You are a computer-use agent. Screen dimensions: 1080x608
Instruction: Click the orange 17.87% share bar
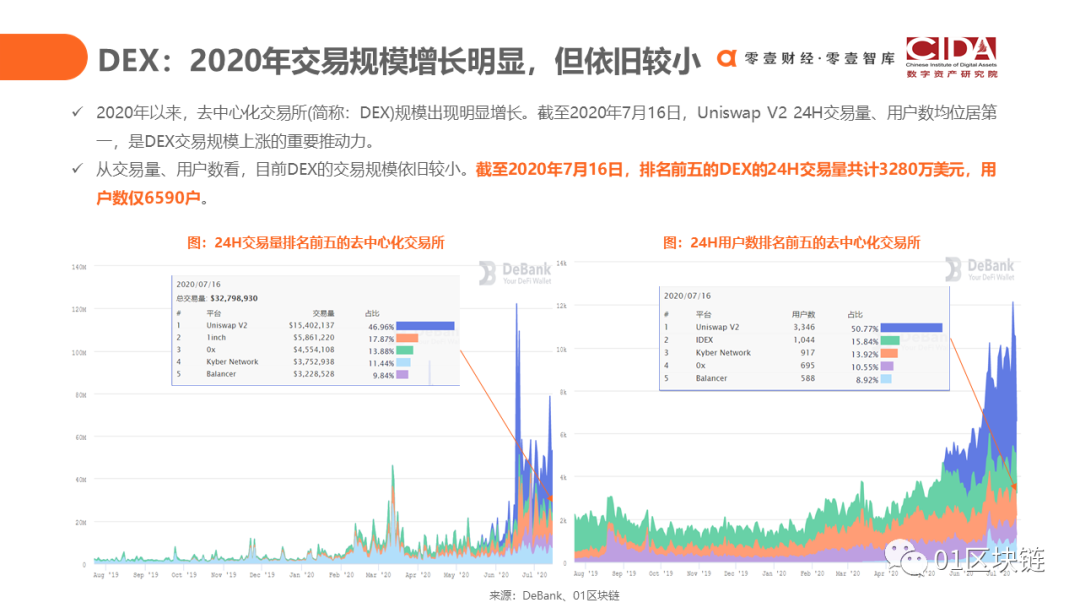[x=407, y=338]
